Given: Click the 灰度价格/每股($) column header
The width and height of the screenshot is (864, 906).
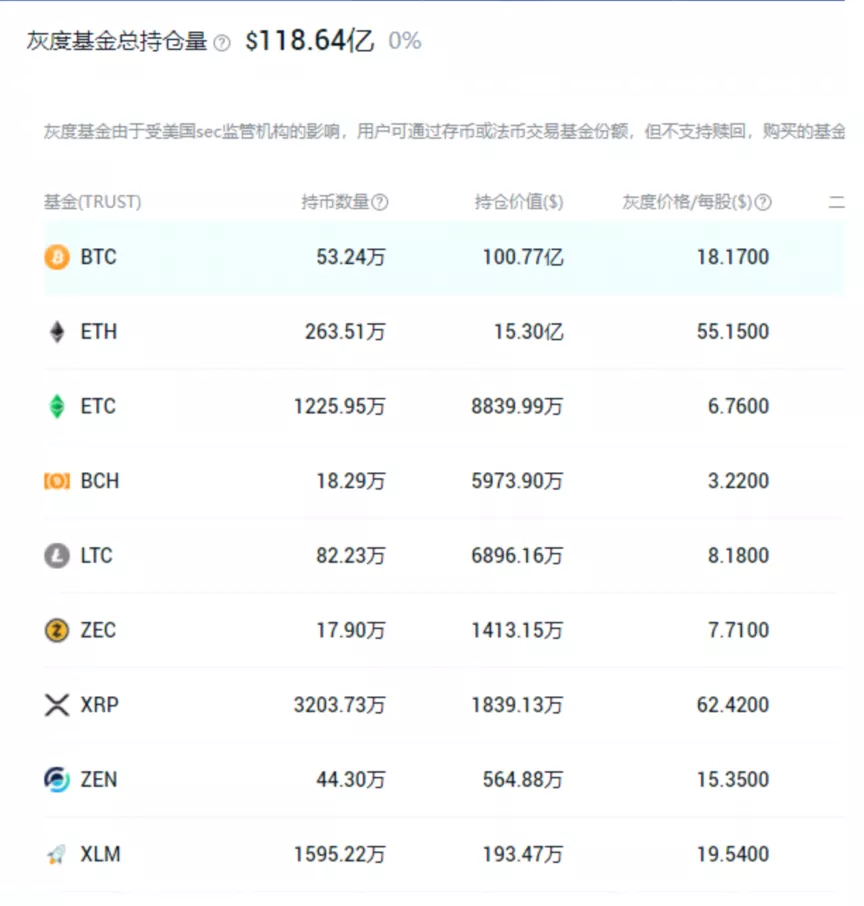Looking at the screenshot, I should point(687,202).
